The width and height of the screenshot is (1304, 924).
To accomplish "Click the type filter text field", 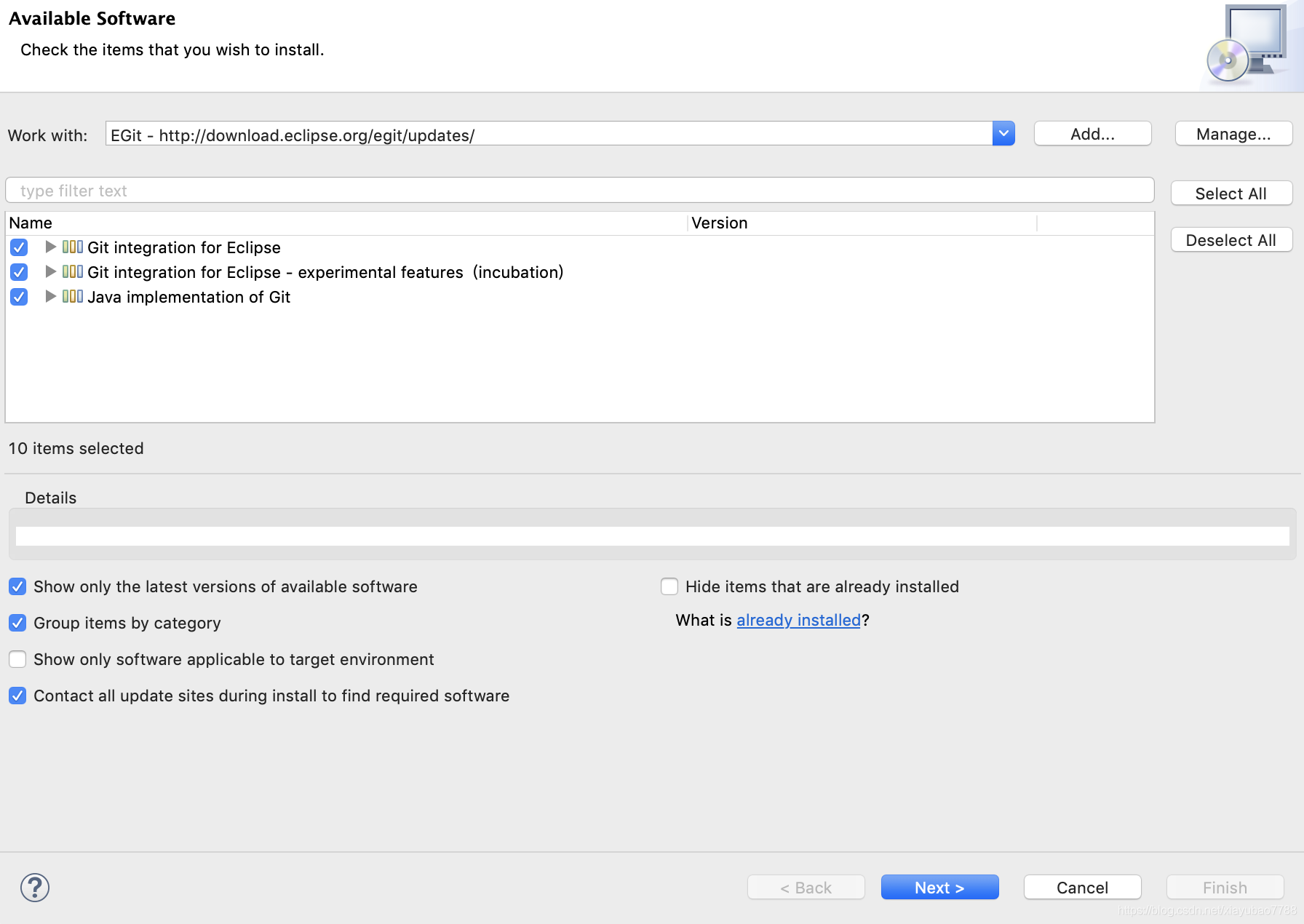I will coord(580,191).
